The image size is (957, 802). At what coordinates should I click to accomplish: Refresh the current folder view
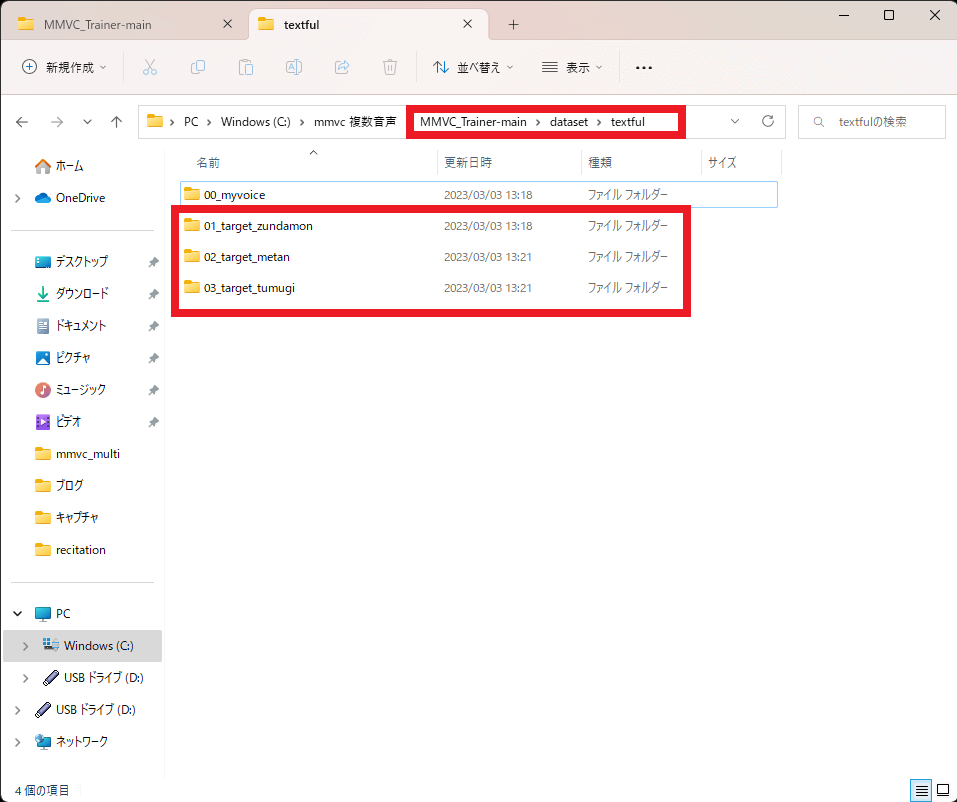coord(768,121)
